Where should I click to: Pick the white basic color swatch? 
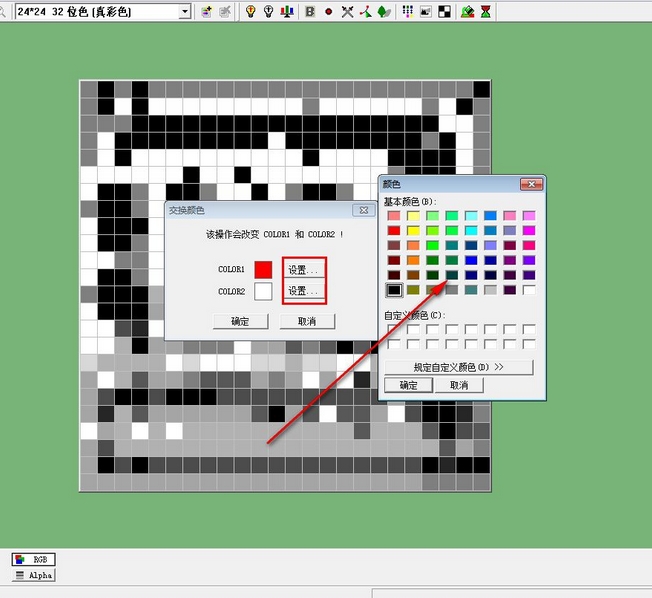click(x=529, y=290)
